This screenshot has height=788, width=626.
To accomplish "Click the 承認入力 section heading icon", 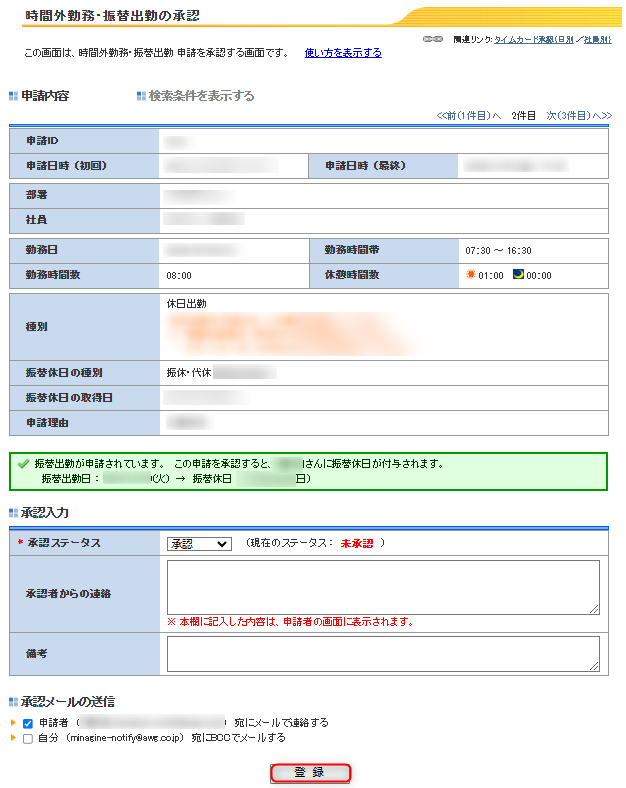I will point(14,513).
